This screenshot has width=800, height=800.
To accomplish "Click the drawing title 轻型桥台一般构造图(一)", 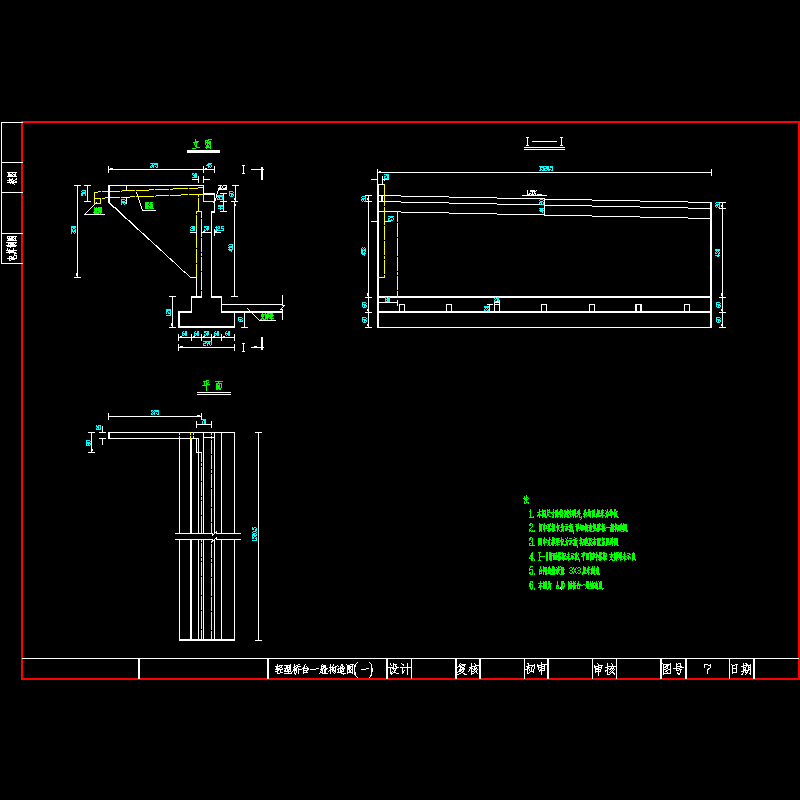I will point(324,669).
